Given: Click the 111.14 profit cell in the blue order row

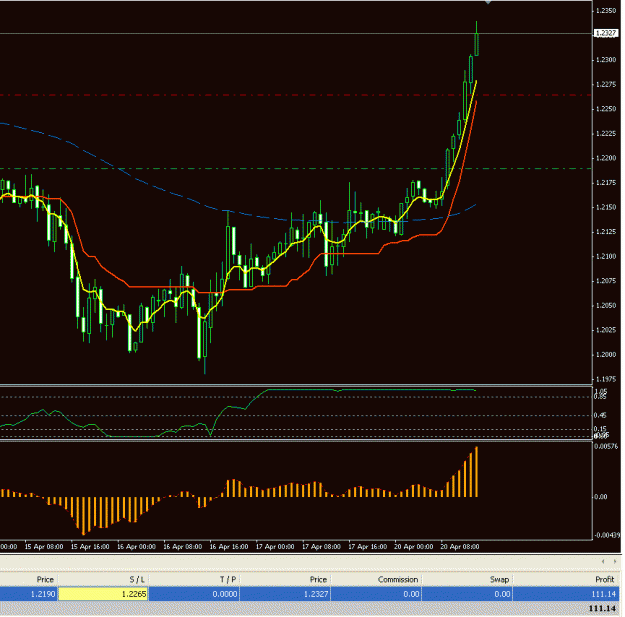Looking at the screenshot, I should 567,594.
